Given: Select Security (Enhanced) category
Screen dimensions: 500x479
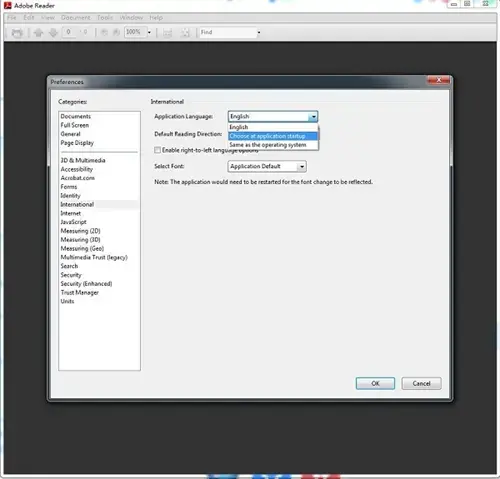Looking at the screenshot, I should [x=86, y=284].
